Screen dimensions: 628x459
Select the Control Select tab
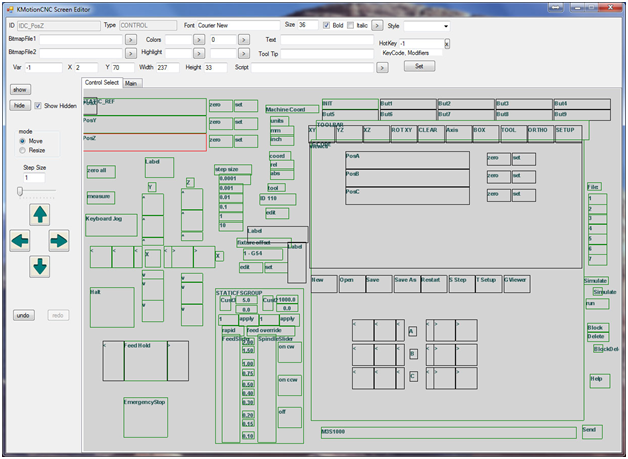point(102,83)
